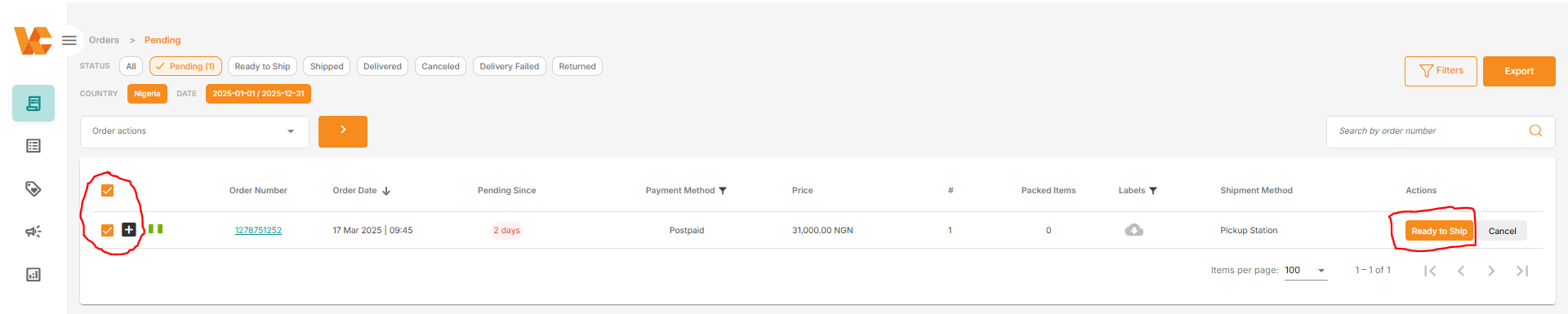Open the hamburger menu icon
Viewport: 1568px width, 314px height.
tap(69, 40)
